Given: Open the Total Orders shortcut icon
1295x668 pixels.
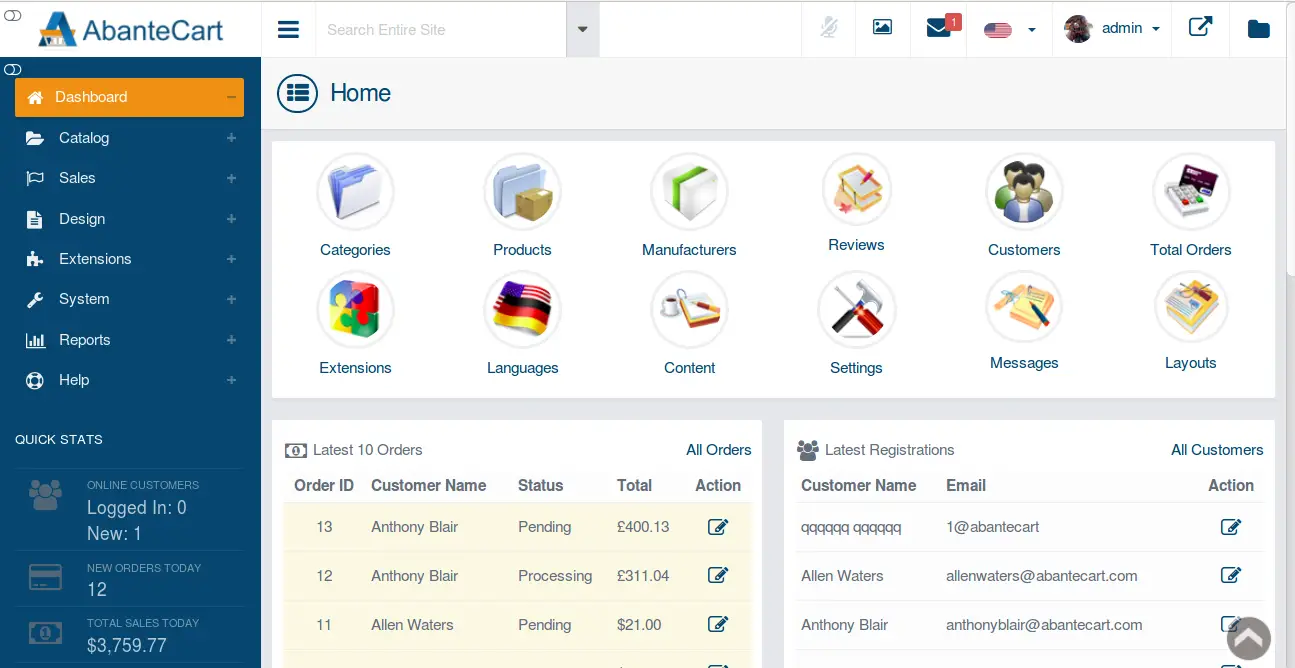Looking at the screenshot, I should 1191,192.
